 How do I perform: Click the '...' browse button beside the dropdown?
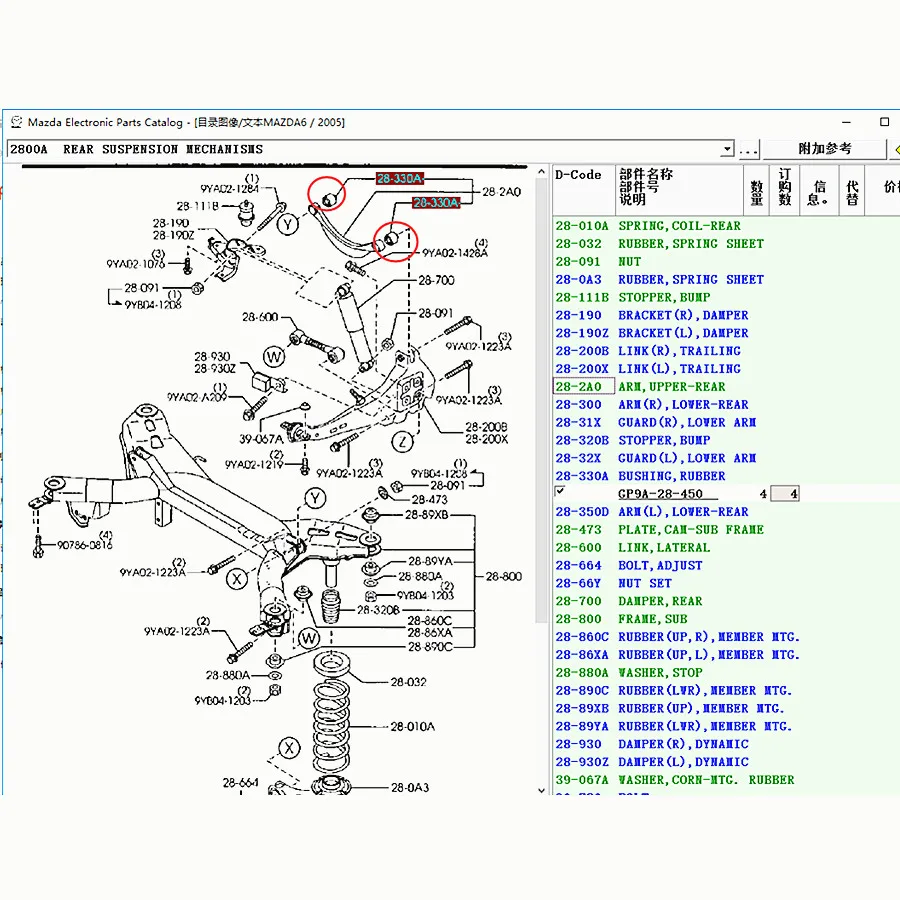748,150
